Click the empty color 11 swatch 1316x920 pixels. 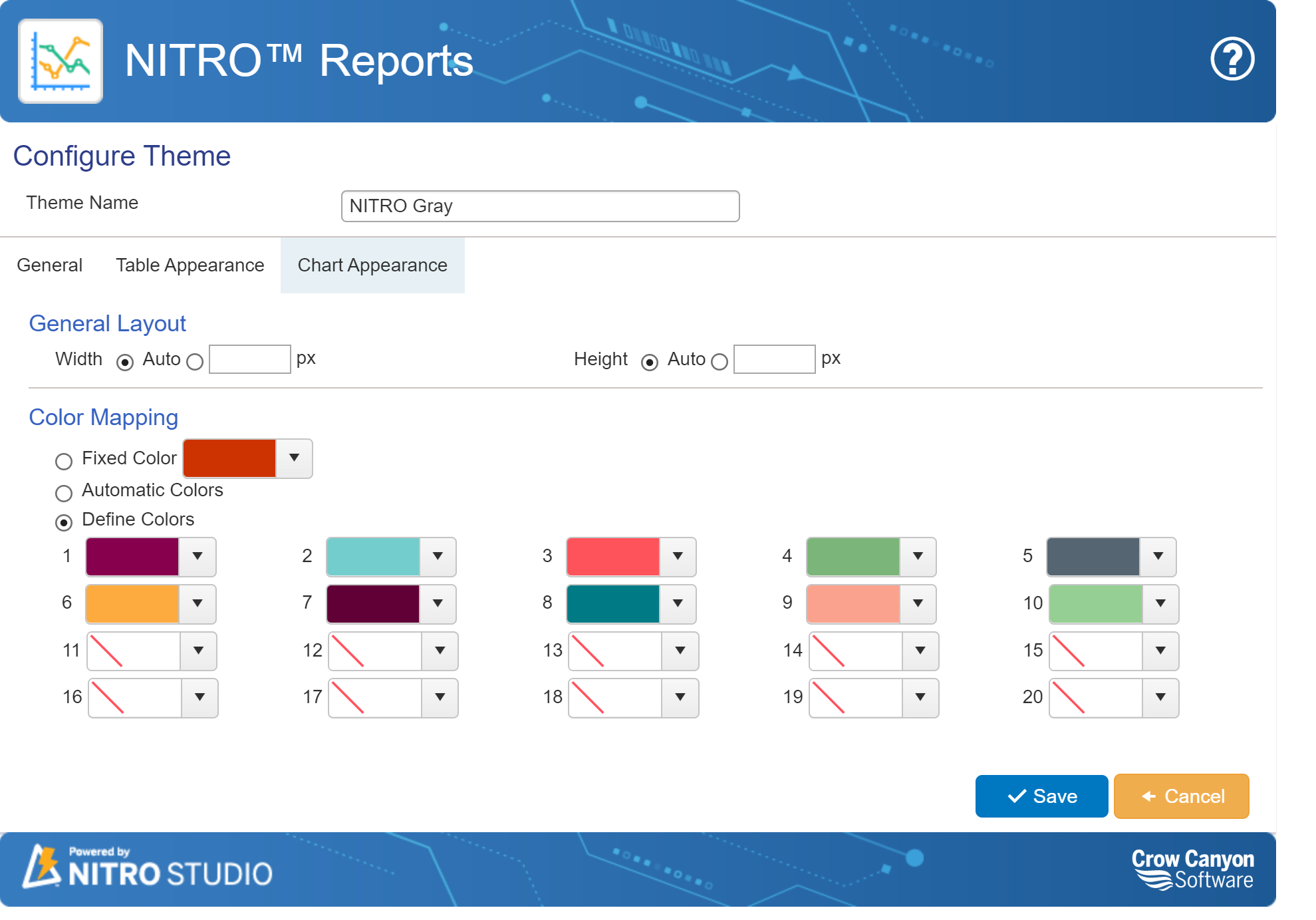click(x=134, y=651)
